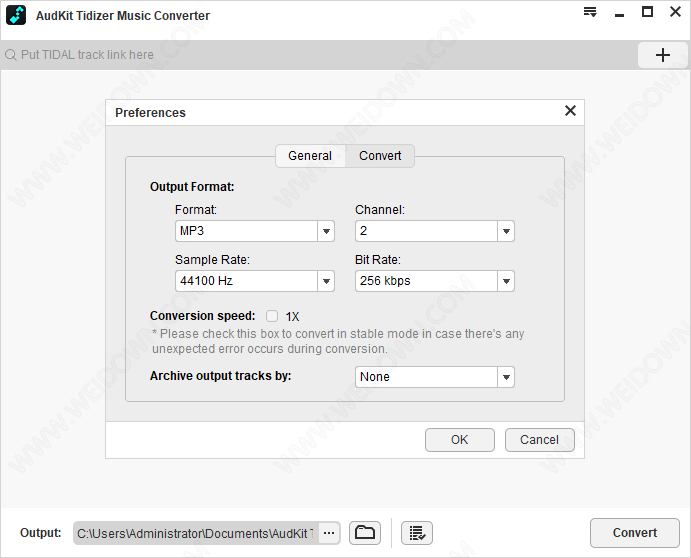Minimize the AudKit window
Viewport: 691px width, 558px height.
[619, 15]
